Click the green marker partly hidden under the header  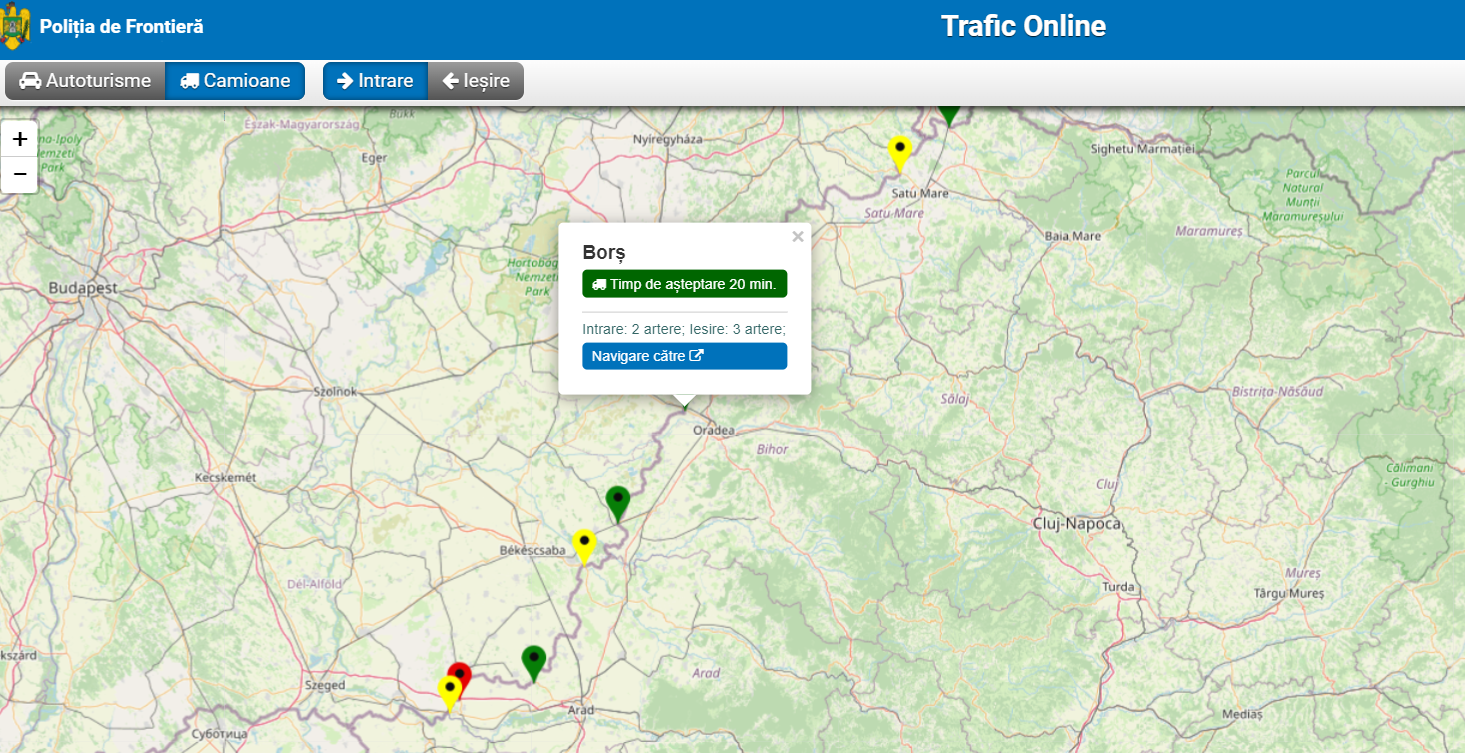(x=948, y=115)
